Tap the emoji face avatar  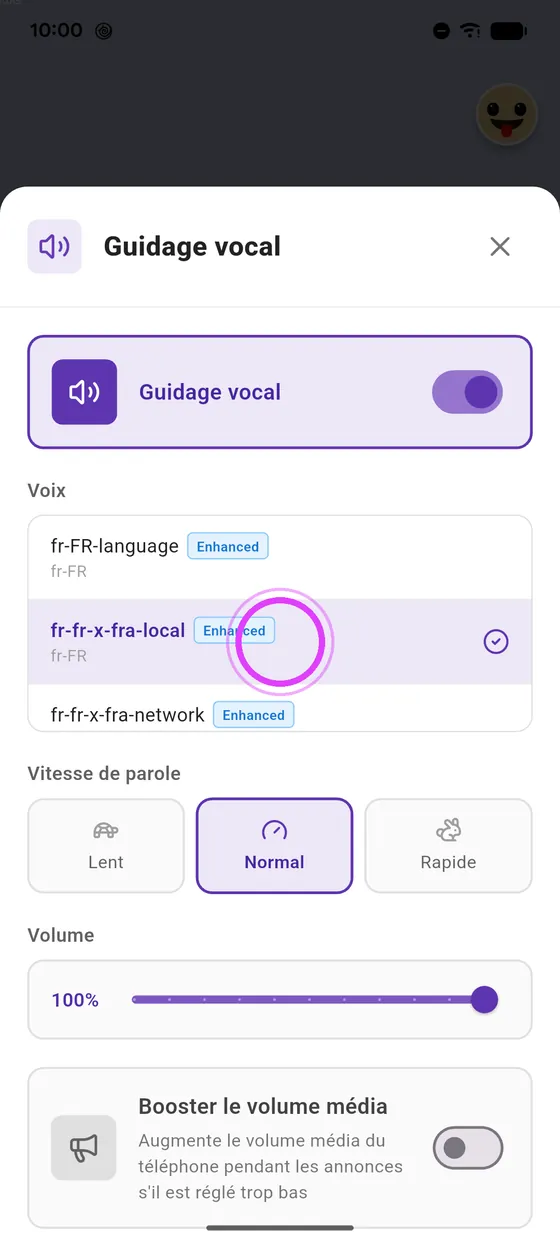point(507,114)
